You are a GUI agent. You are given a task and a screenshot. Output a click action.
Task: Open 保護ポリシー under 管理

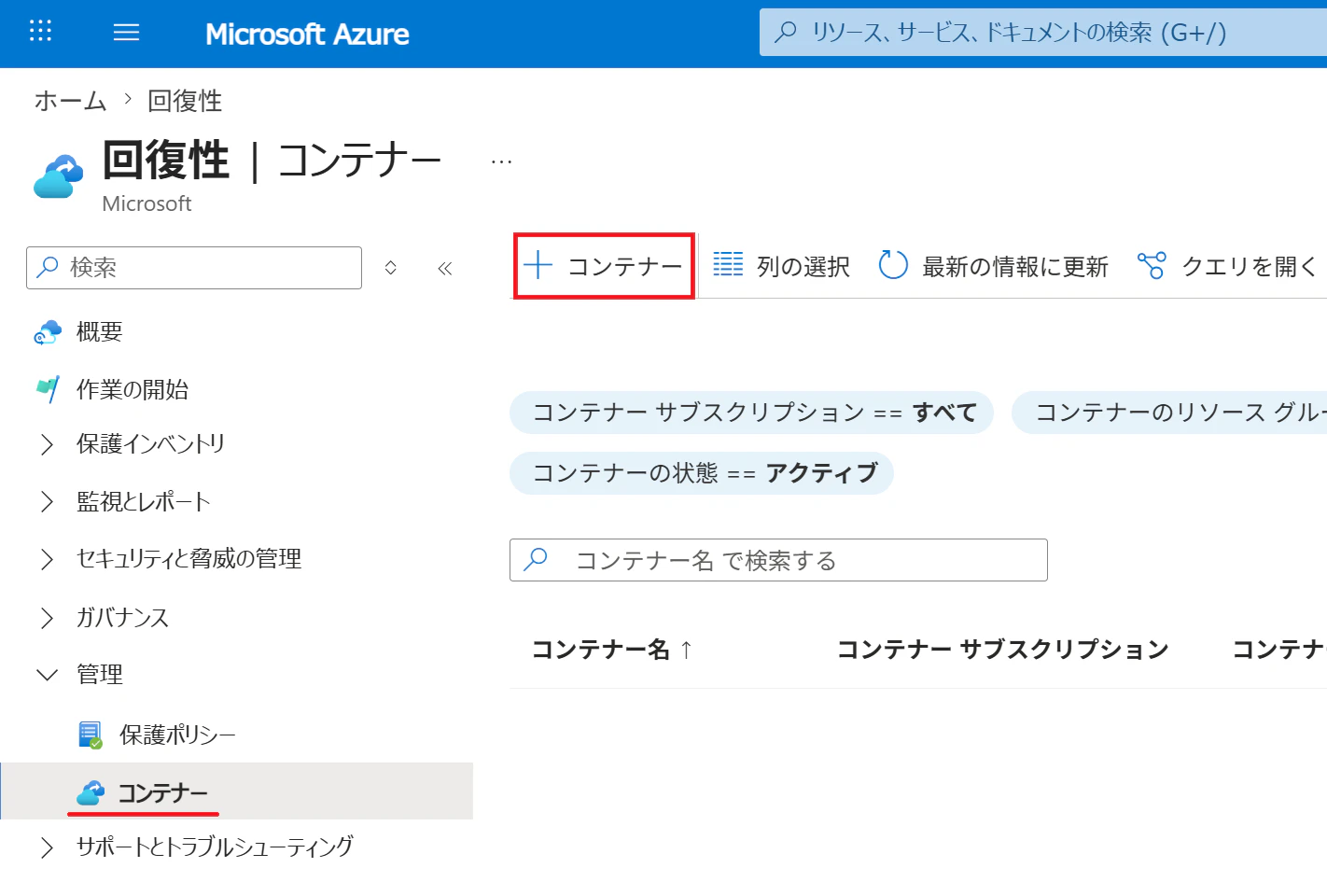coord(177,735)
